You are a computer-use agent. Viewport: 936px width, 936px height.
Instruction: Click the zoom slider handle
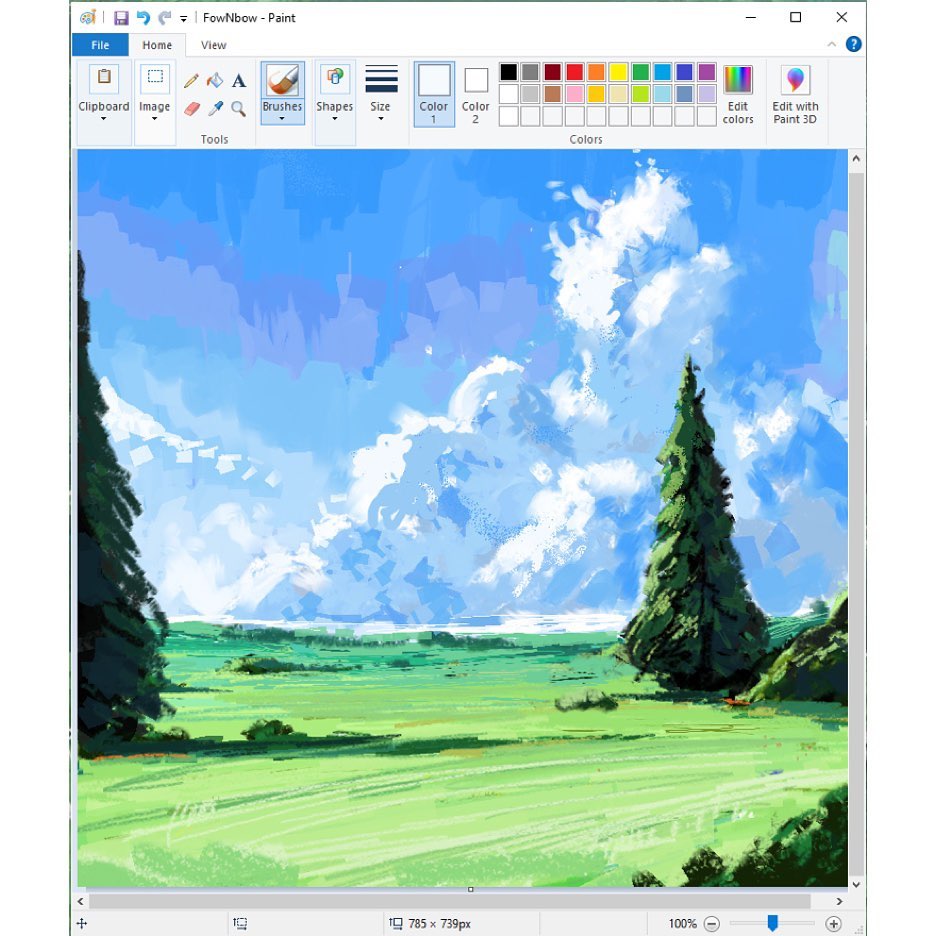772,923
